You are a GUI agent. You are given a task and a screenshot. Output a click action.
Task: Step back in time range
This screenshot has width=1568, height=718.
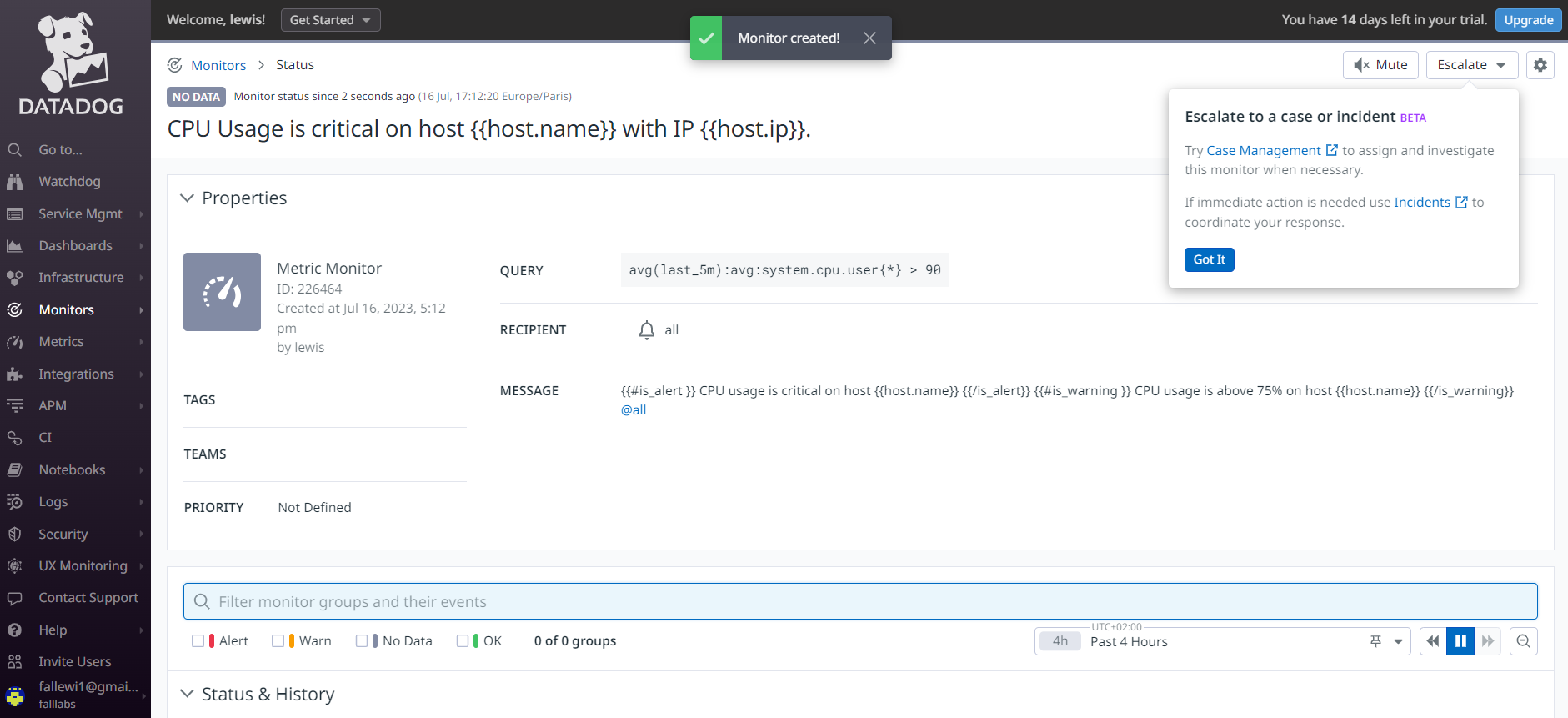click(1433, 641)
